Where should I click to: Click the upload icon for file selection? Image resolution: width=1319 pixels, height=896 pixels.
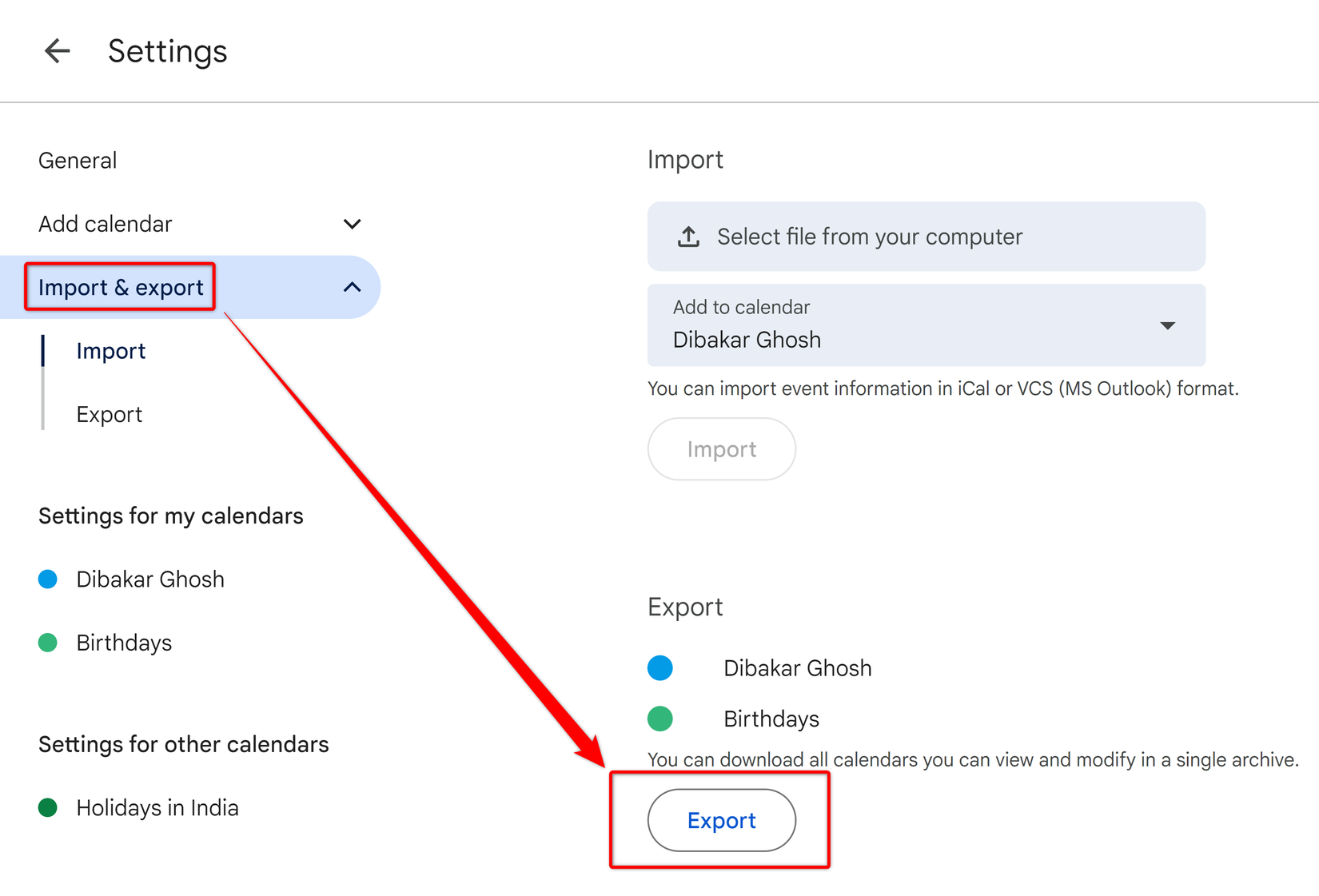pos(688,237)
